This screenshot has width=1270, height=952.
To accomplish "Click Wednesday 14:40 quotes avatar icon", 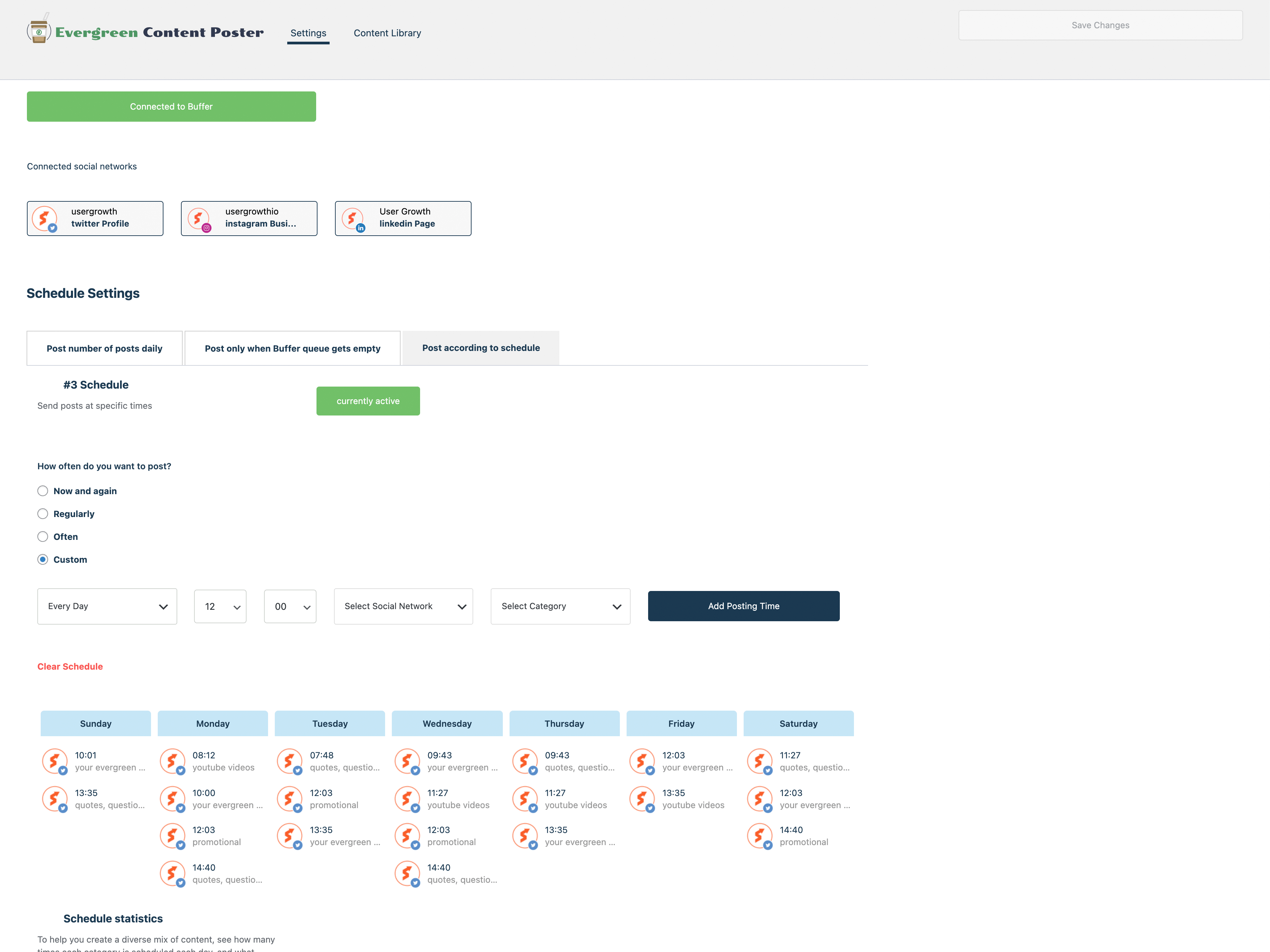I will [407, 873].
